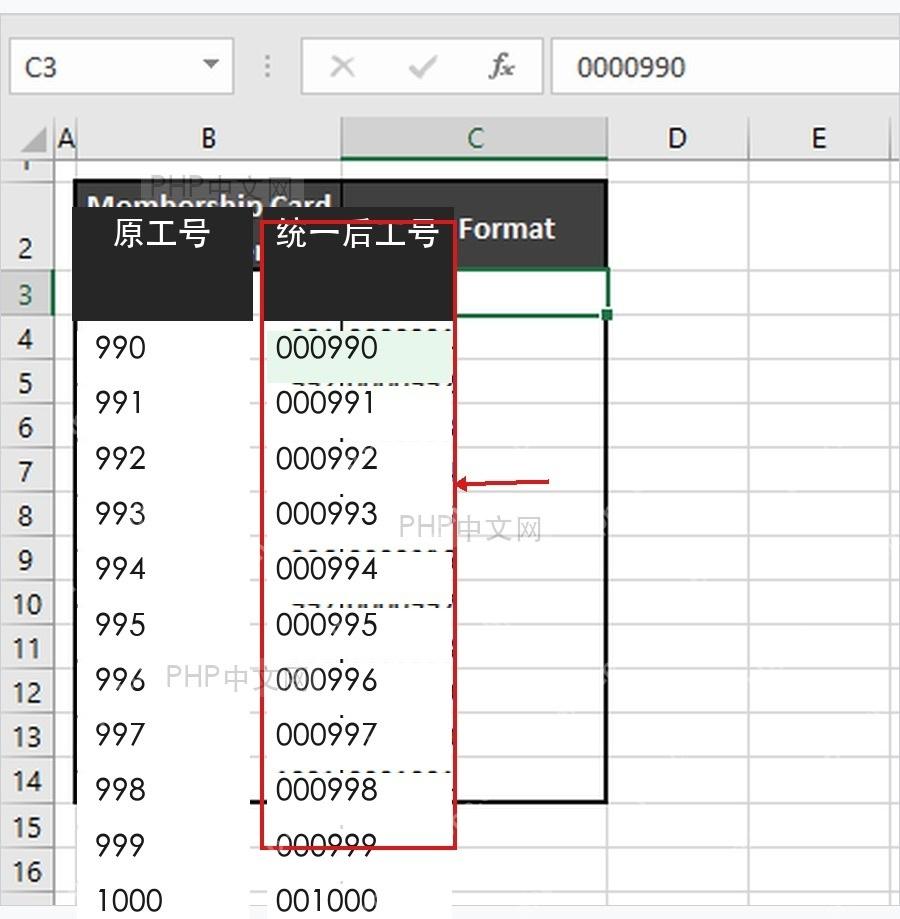Open Insert Function fx icon

point(502,66)
